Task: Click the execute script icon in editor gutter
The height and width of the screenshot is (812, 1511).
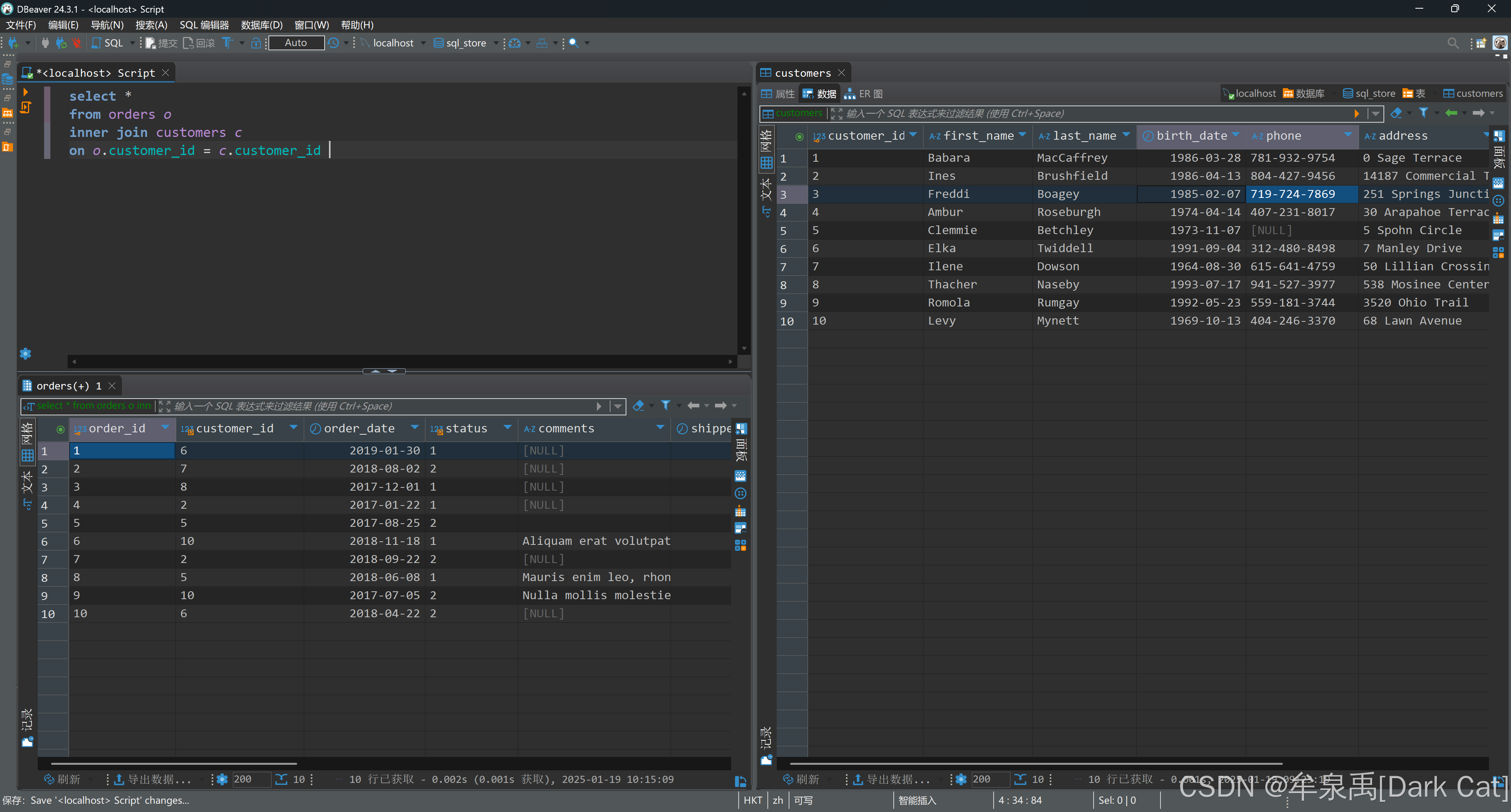Action: click(x=25, y=107)
